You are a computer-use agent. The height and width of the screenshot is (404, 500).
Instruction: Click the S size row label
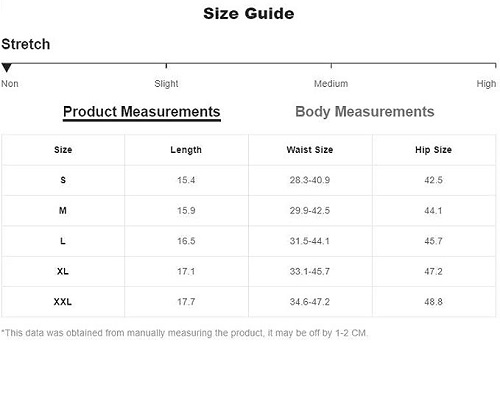click(63, 180)
